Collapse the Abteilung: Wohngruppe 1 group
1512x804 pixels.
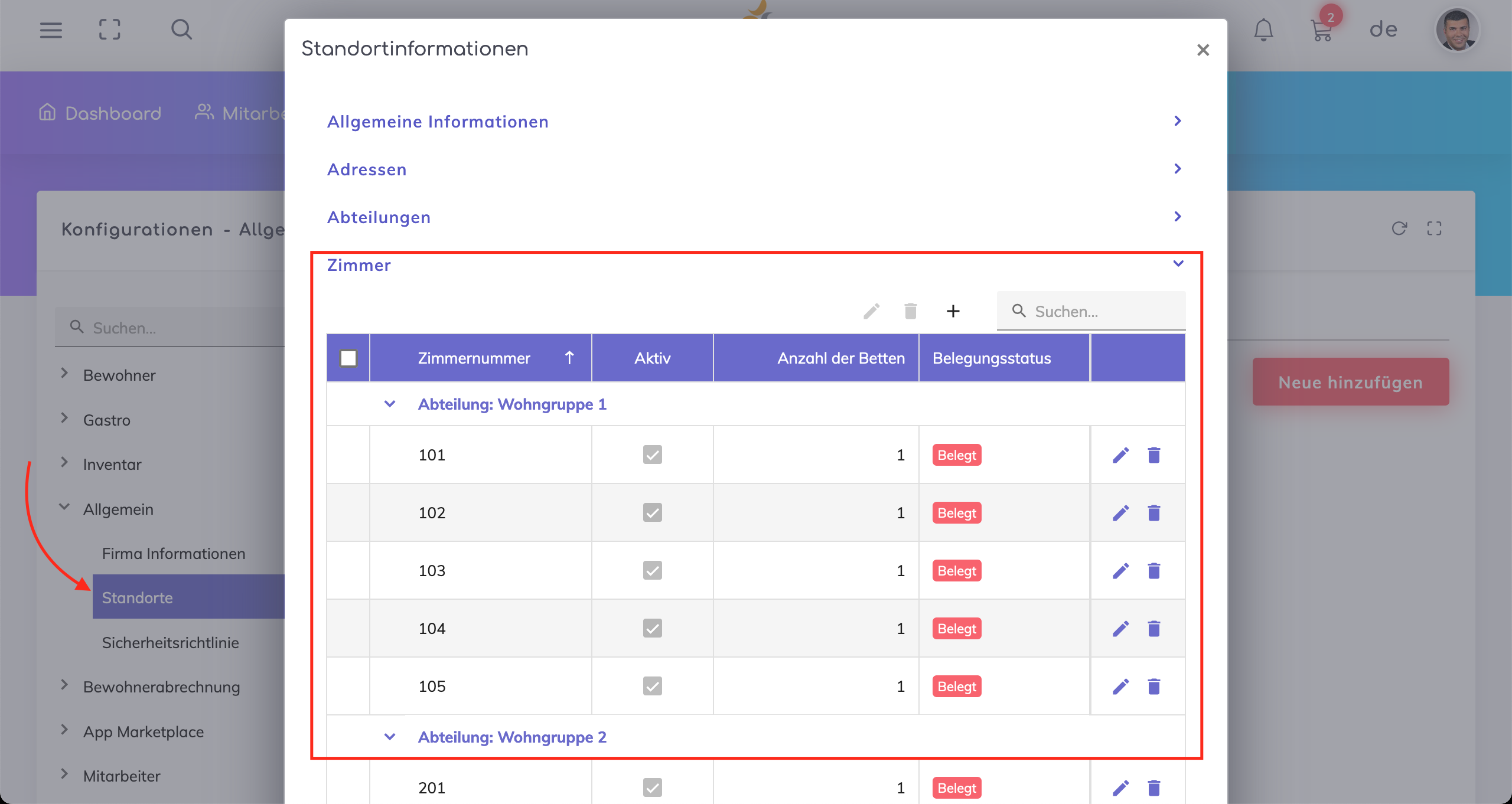point(390,404)
